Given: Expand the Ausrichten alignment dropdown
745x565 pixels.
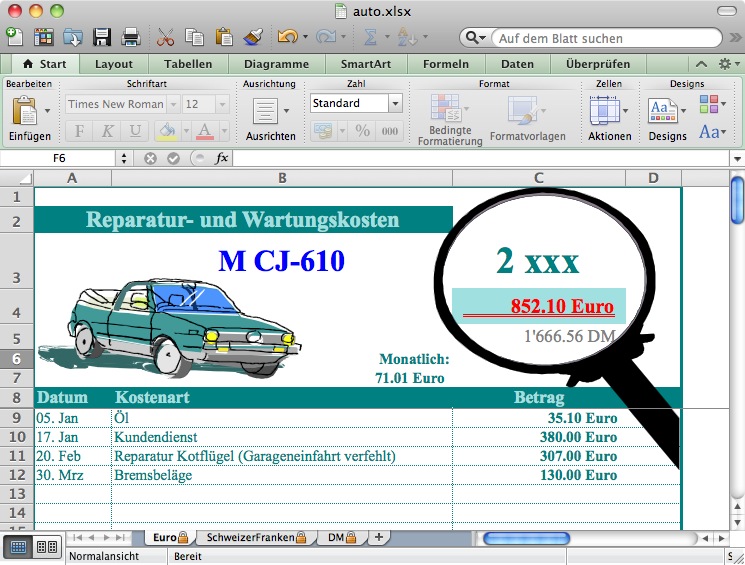Looking at the screenshot, I should [287, 111].
